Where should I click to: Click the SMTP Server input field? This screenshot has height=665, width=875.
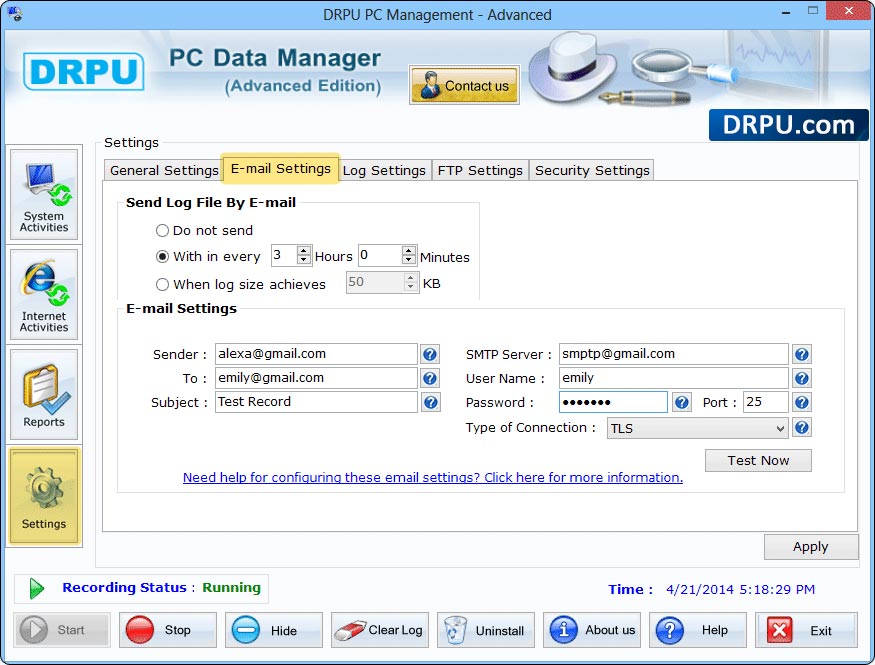[674, 354]
